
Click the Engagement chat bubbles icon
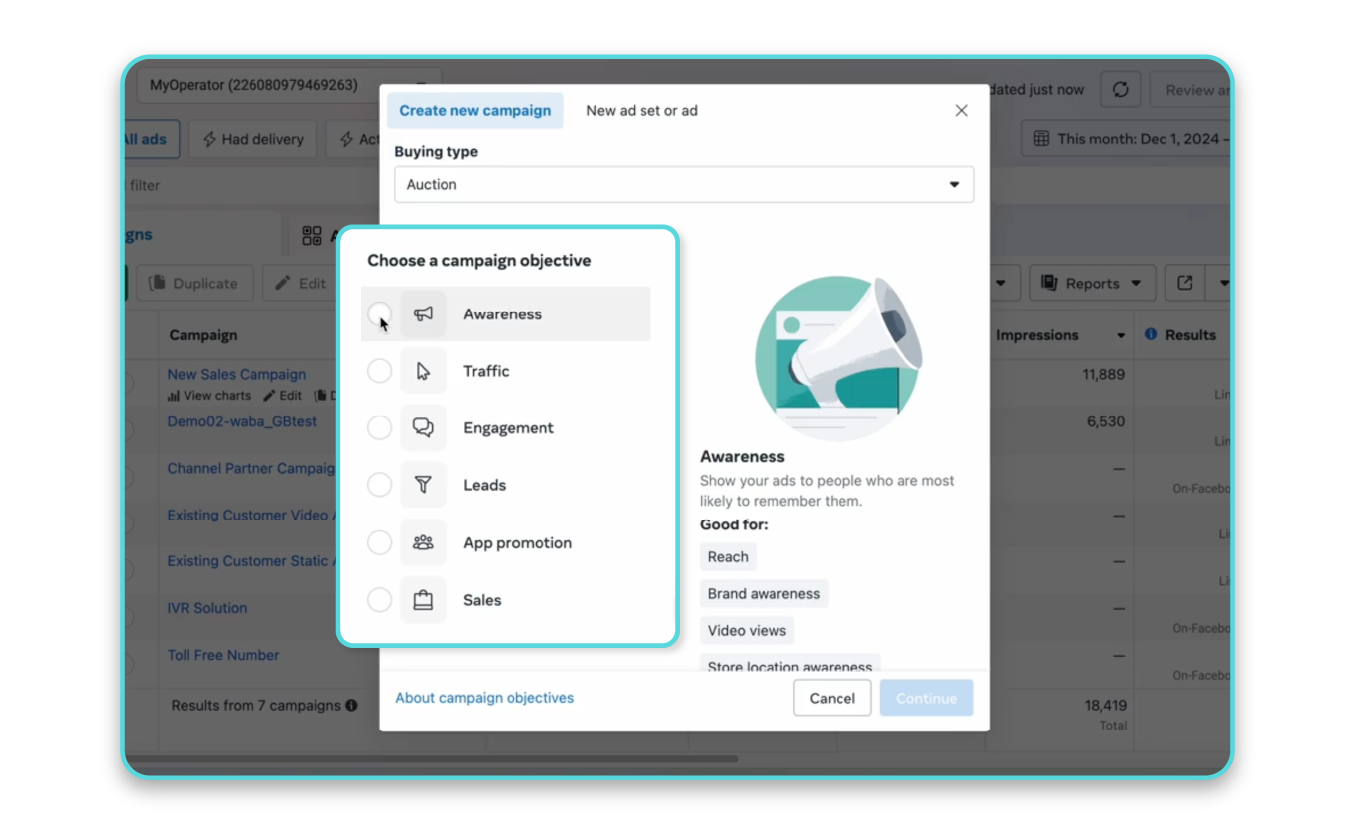[423, 428]
